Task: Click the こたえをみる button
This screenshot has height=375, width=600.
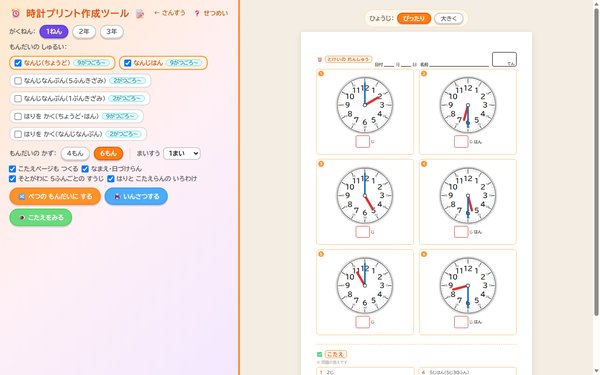Action: 41,217
